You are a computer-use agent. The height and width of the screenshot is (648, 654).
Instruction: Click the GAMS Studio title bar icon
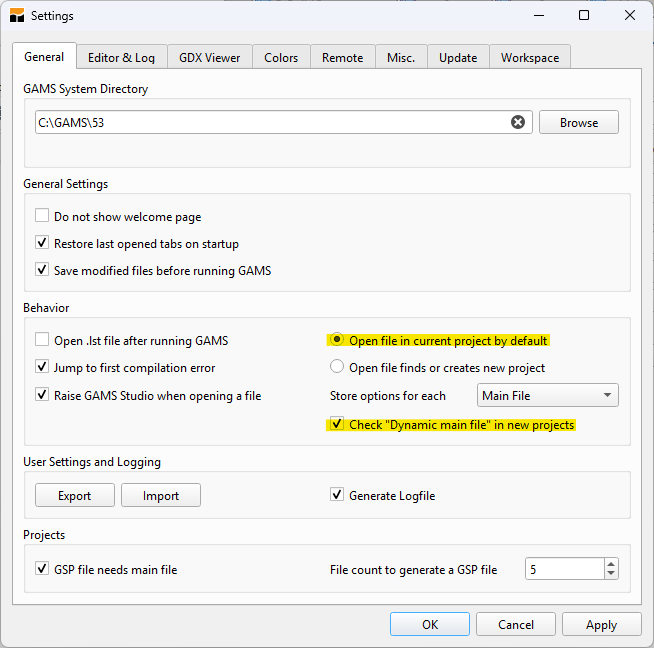coord(16,16)
